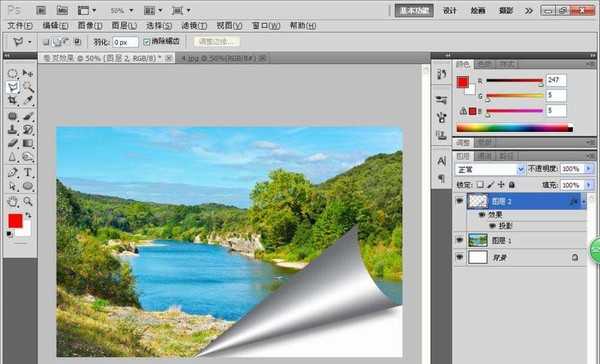Open the zoom level 50% dropdown

[122, 10]
